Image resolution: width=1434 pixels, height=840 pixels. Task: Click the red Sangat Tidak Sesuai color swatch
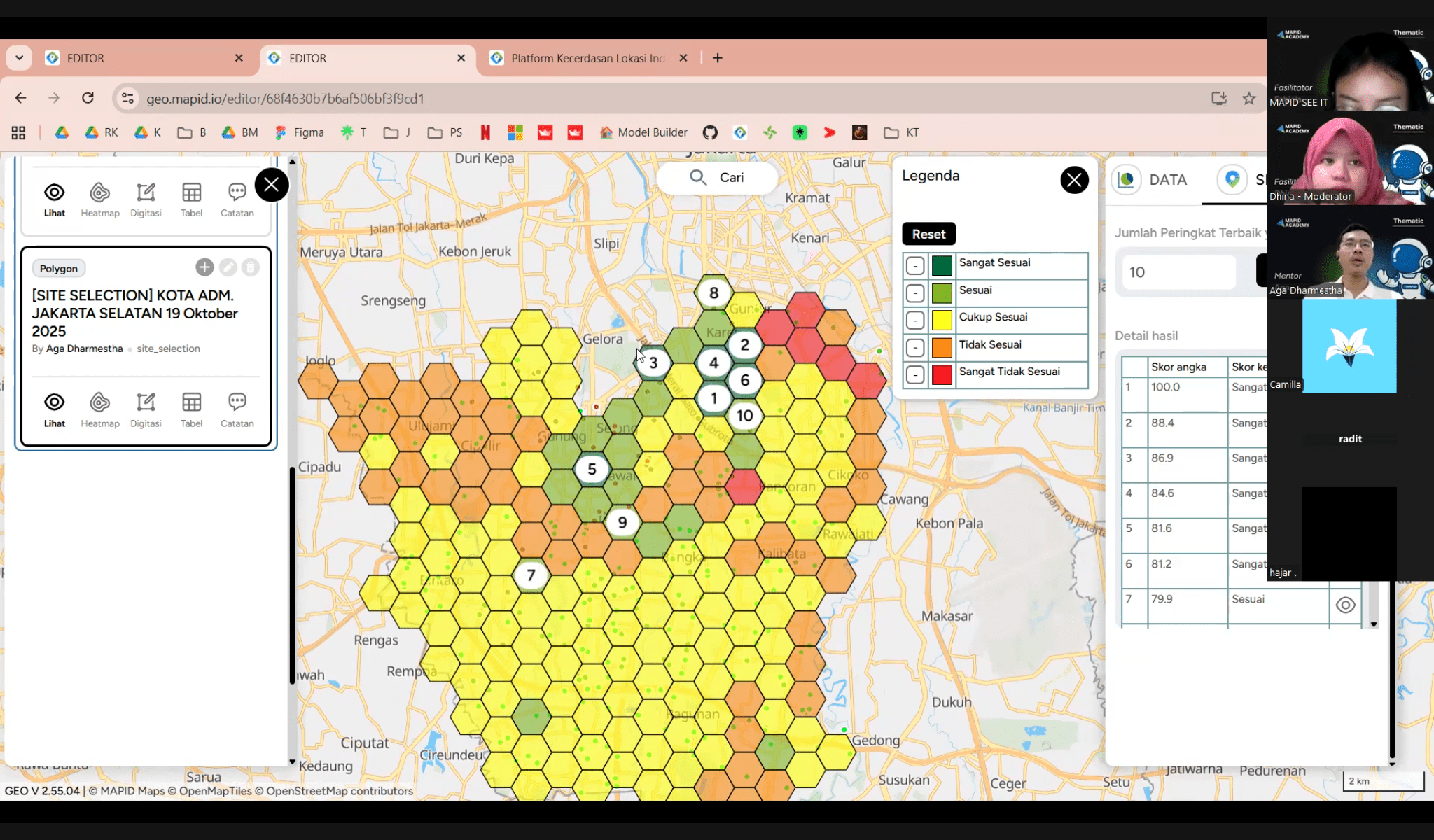942,375
